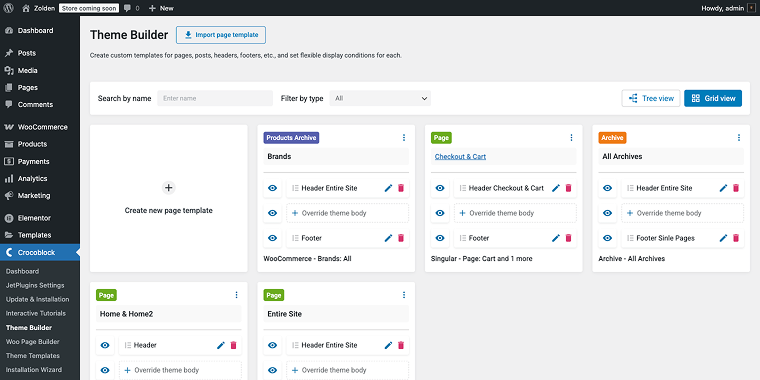Open options menu for Home & Home2 card
Viewport: 760px width, 380px height.
click(237, 295)
